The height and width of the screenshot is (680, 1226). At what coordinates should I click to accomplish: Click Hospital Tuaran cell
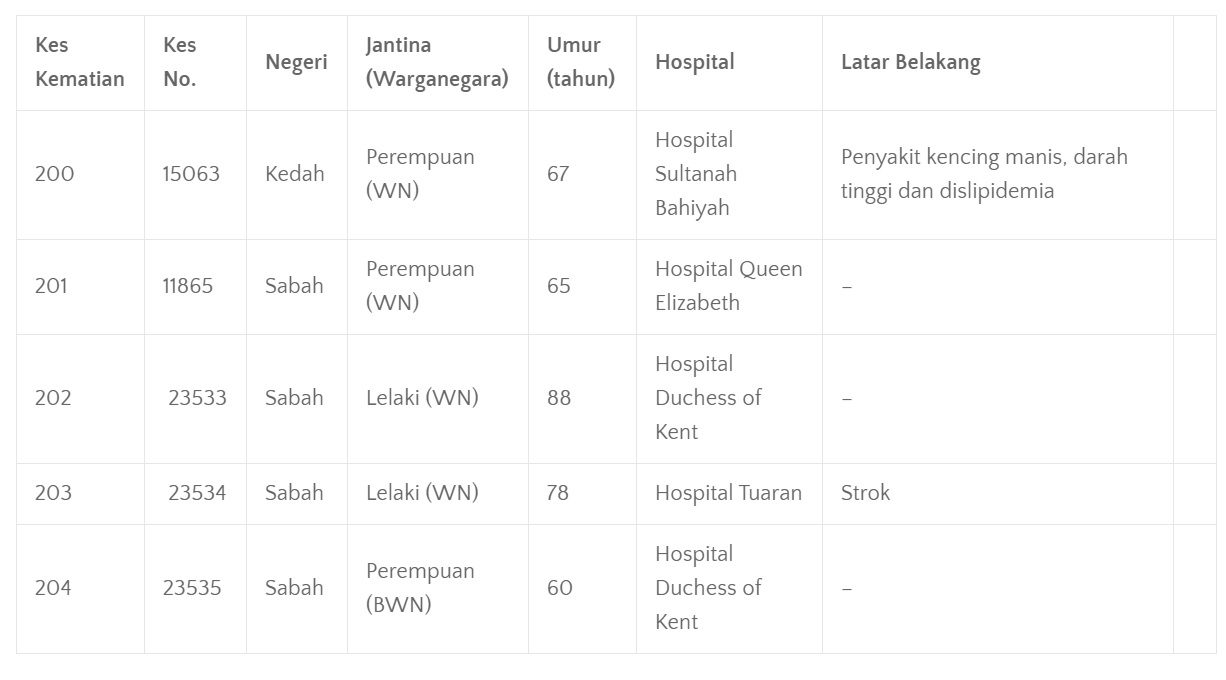(x=729, y=493)
